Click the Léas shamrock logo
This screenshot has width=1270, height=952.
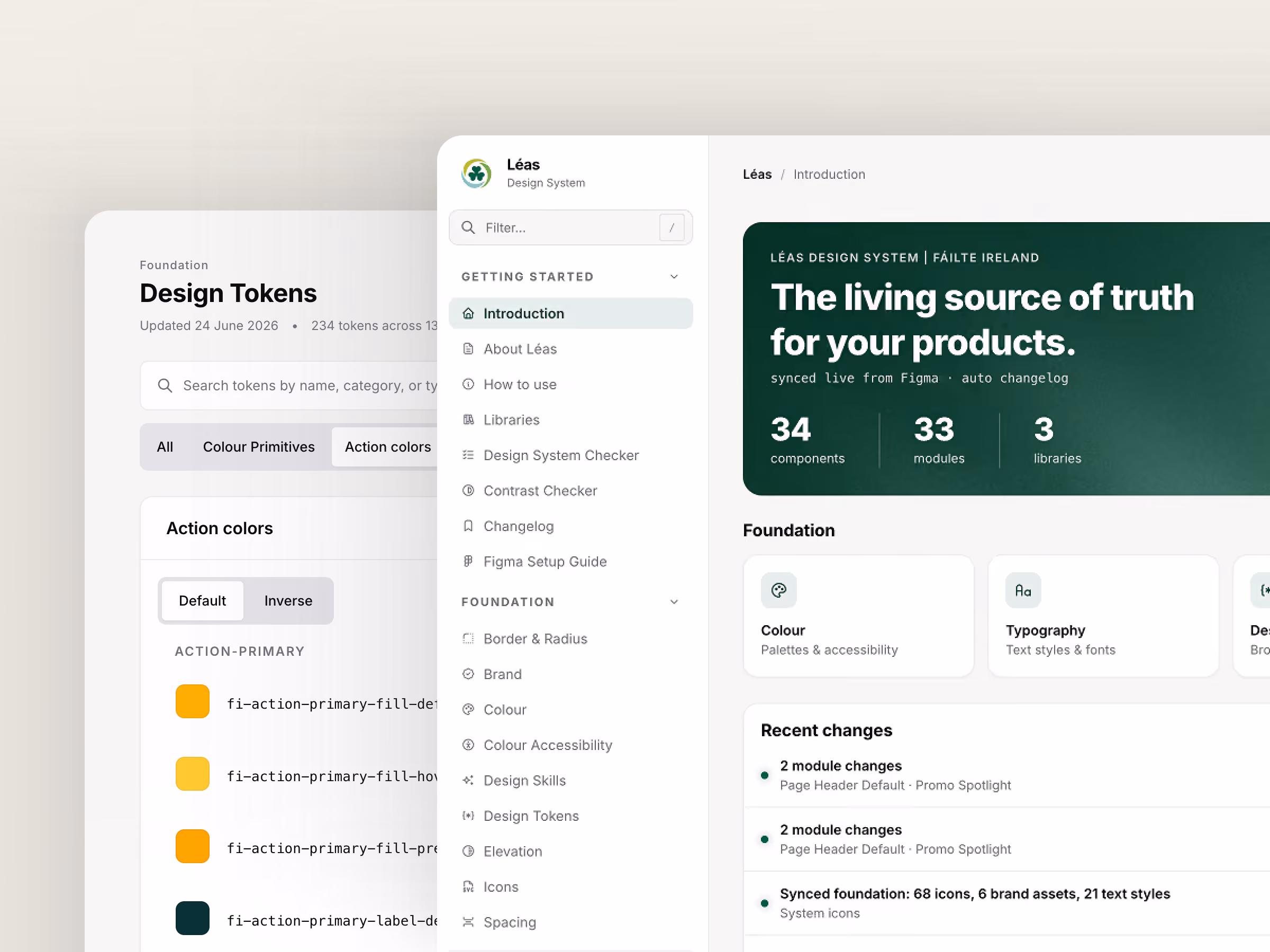pos(477,173)
